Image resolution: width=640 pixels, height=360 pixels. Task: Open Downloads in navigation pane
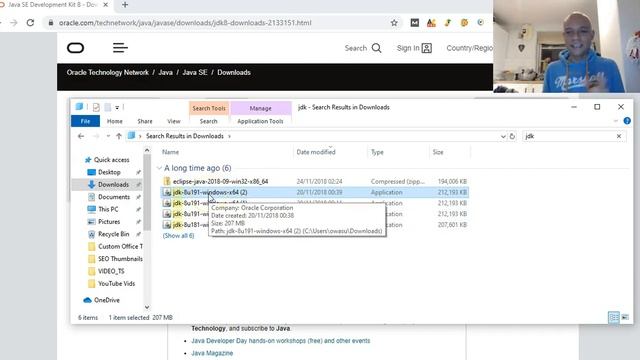tap(113, 184)
